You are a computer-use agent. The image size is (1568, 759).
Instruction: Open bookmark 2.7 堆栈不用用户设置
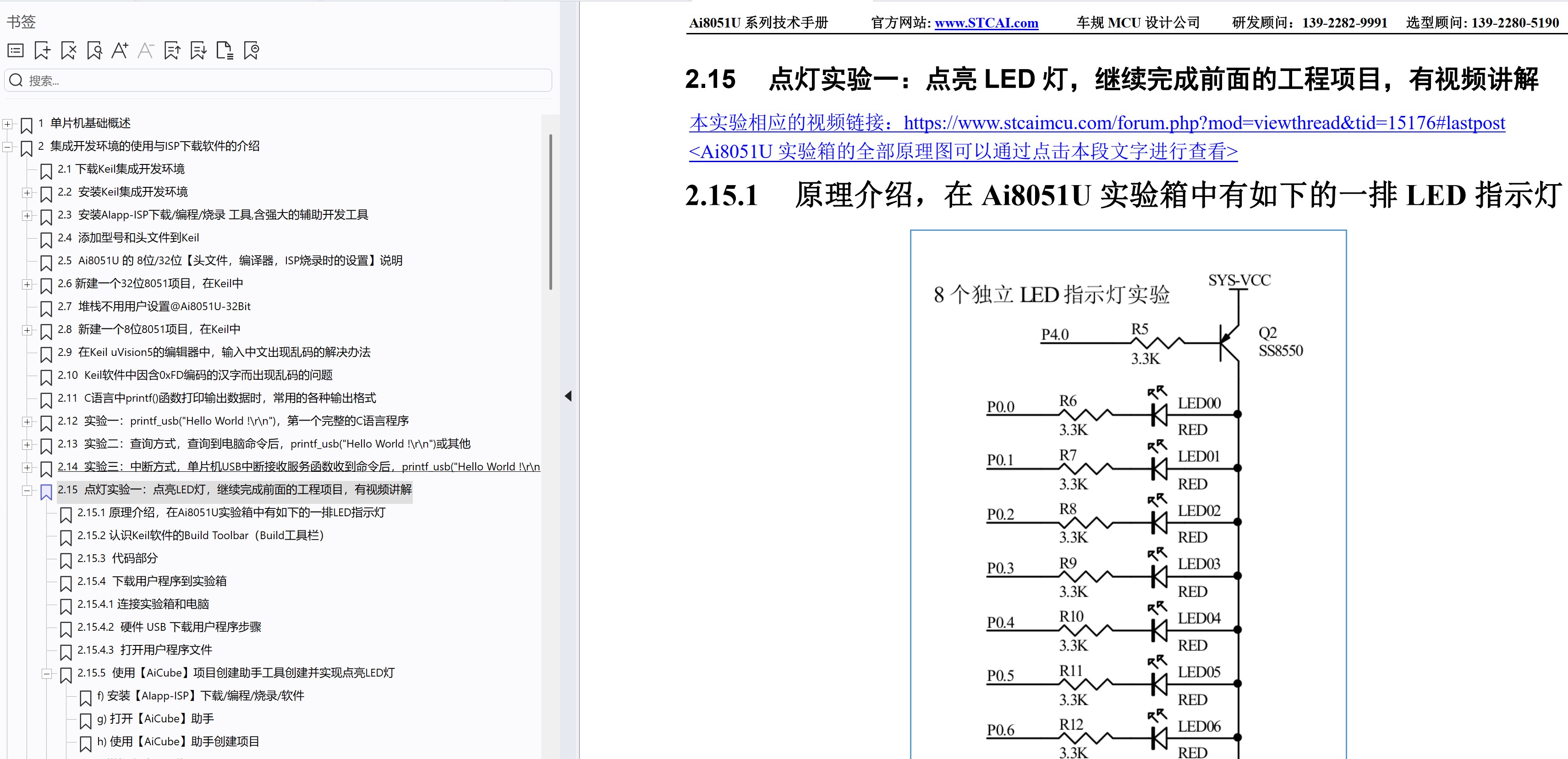[154, 306]
